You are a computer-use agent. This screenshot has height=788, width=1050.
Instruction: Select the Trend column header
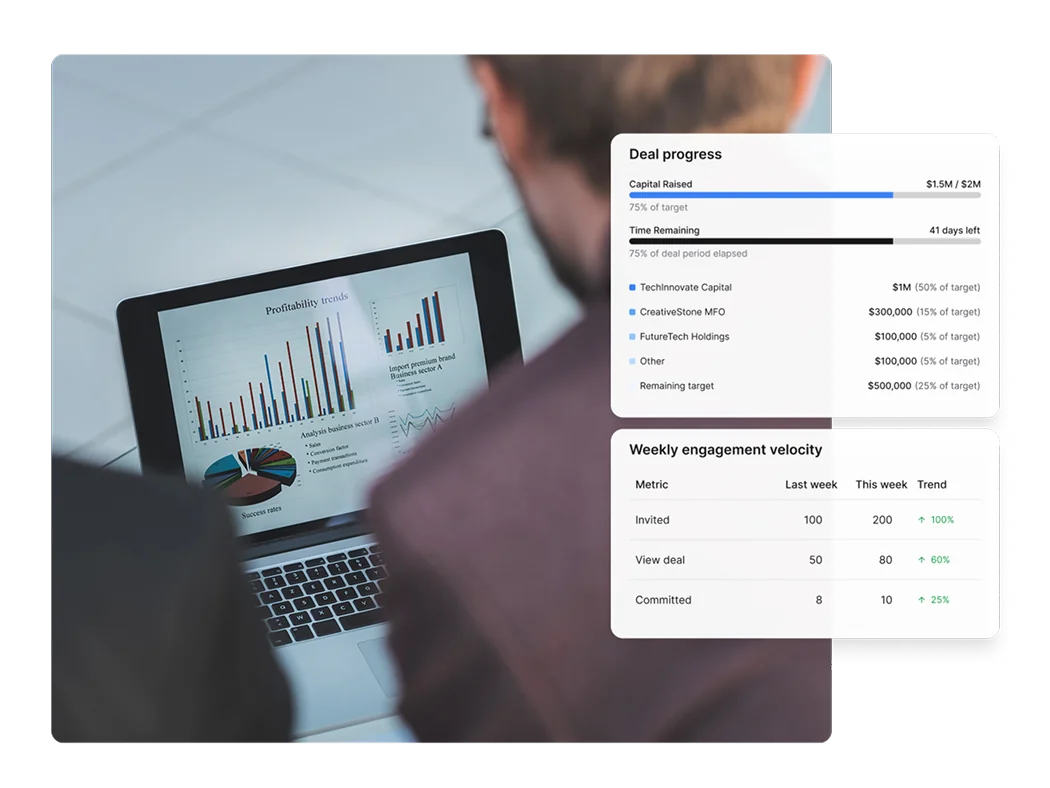[932, 485]
